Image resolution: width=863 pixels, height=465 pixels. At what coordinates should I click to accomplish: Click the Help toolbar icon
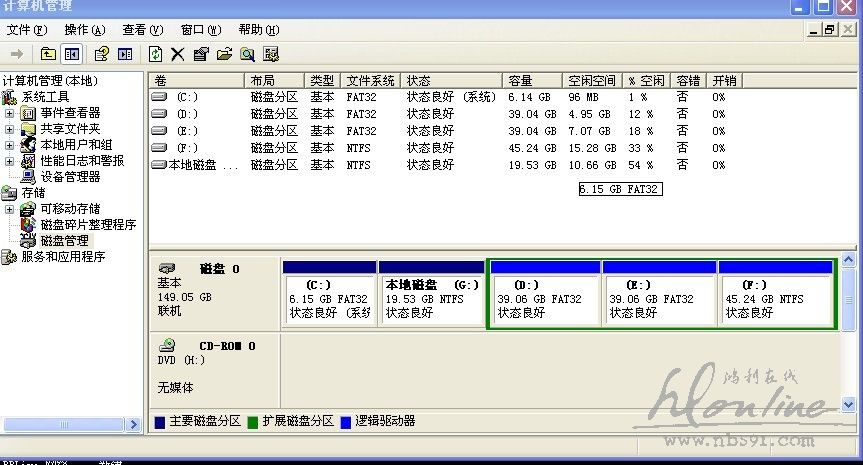pyautogui.click(x=100, y=54)
